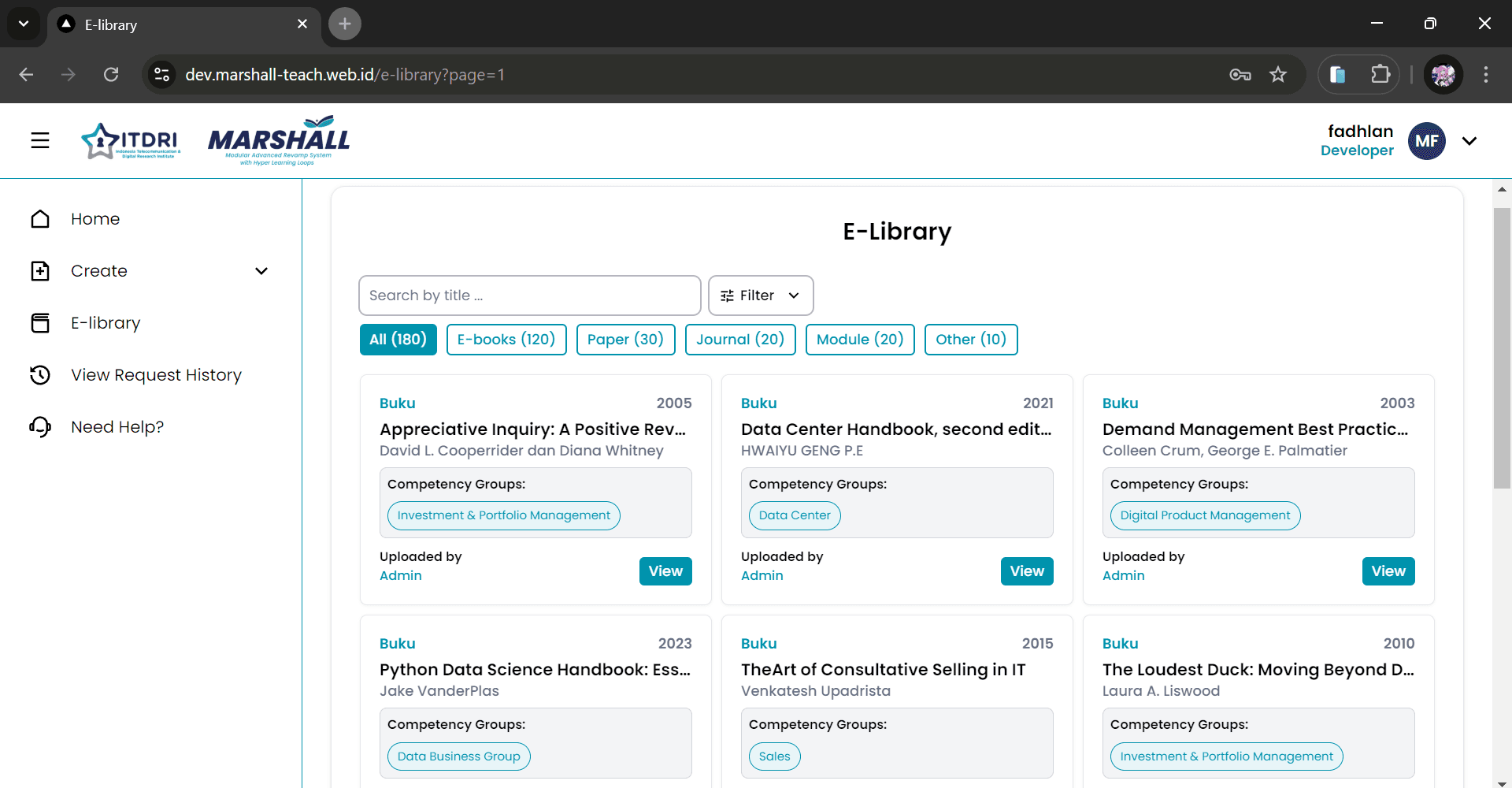Click the View Request History clock icon

point(40,375)
